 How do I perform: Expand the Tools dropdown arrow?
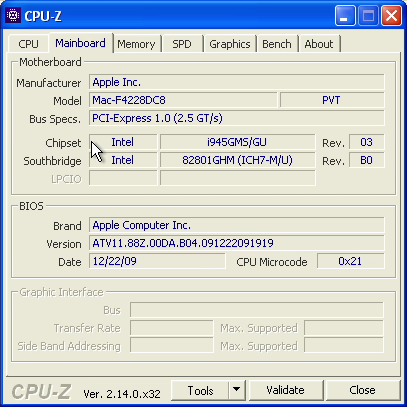(x=237, y=390)
